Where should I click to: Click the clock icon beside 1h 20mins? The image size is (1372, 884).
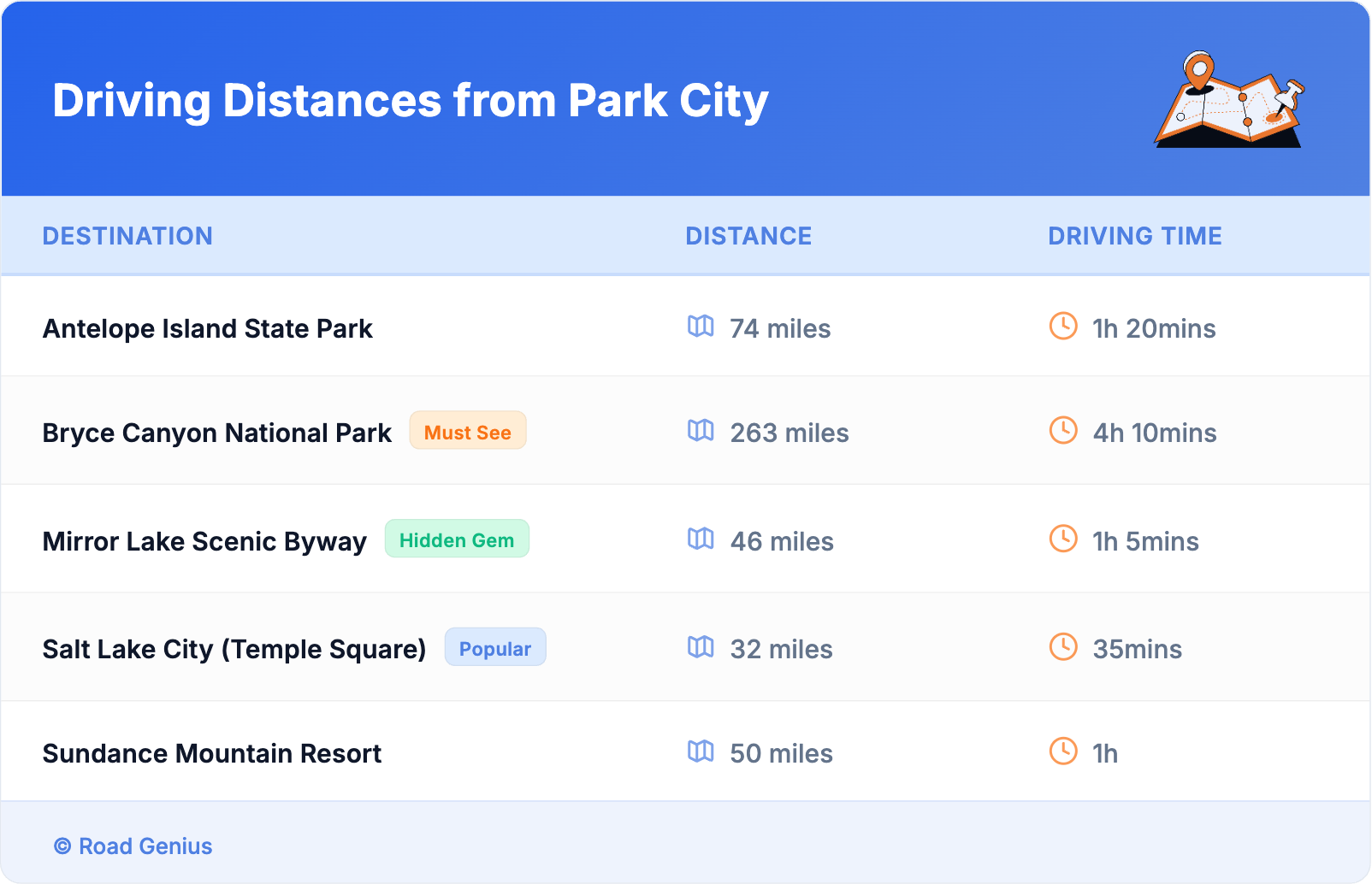click(1063, 327)
